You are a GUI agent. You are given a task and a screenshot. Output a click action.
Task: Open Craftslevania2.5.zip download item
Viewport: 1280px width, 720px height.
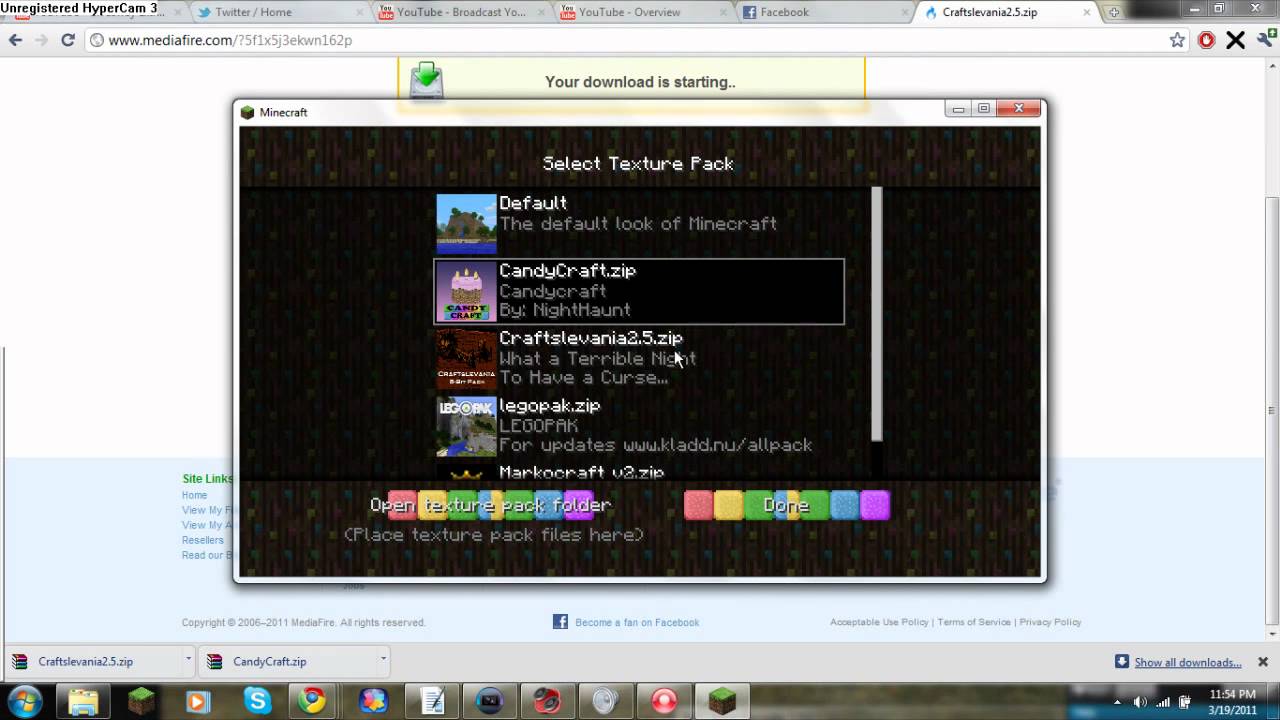(x=92, y=661)
